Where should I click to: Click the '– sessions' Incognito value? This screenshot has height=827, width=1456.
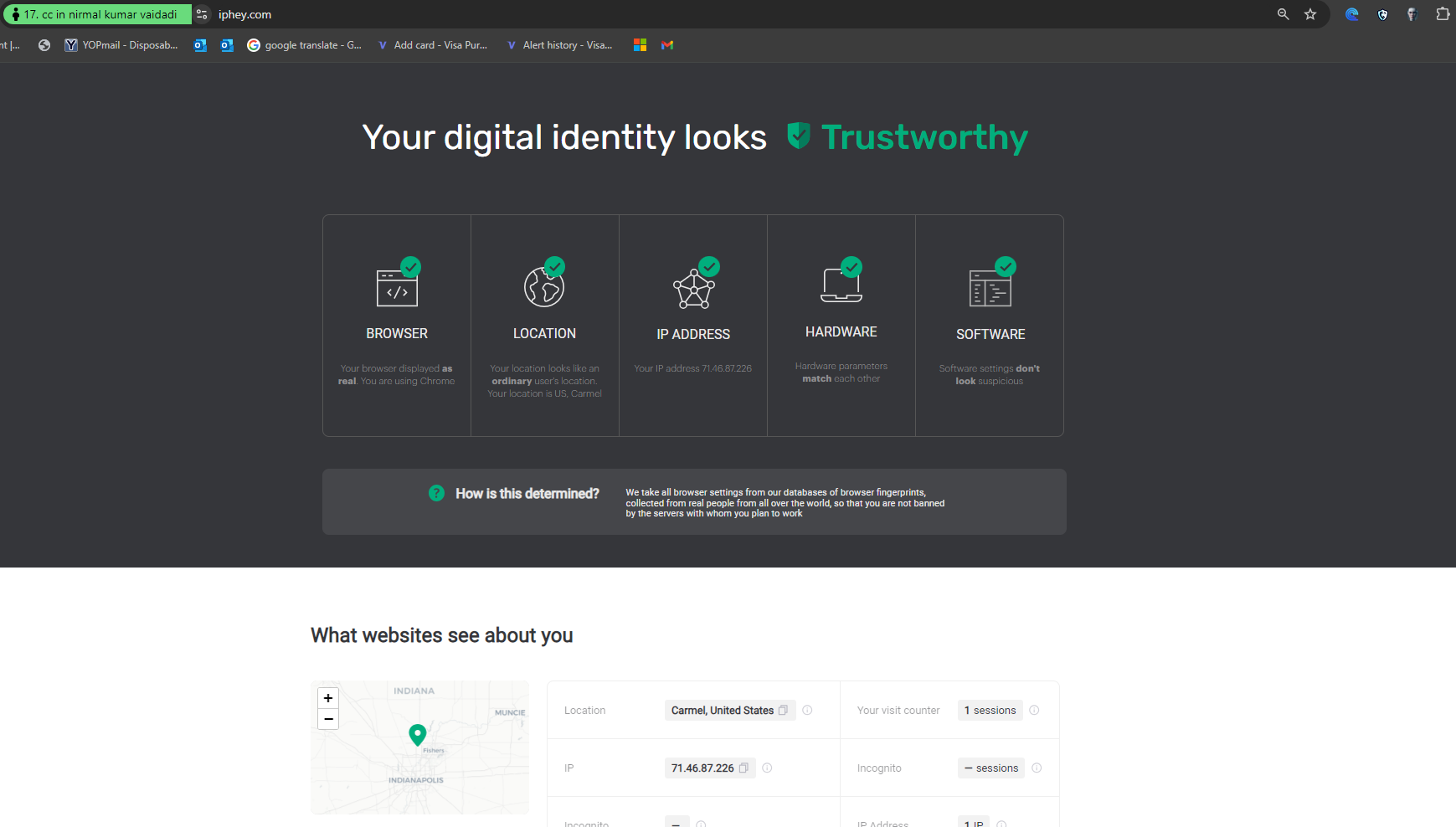[991, 768]
